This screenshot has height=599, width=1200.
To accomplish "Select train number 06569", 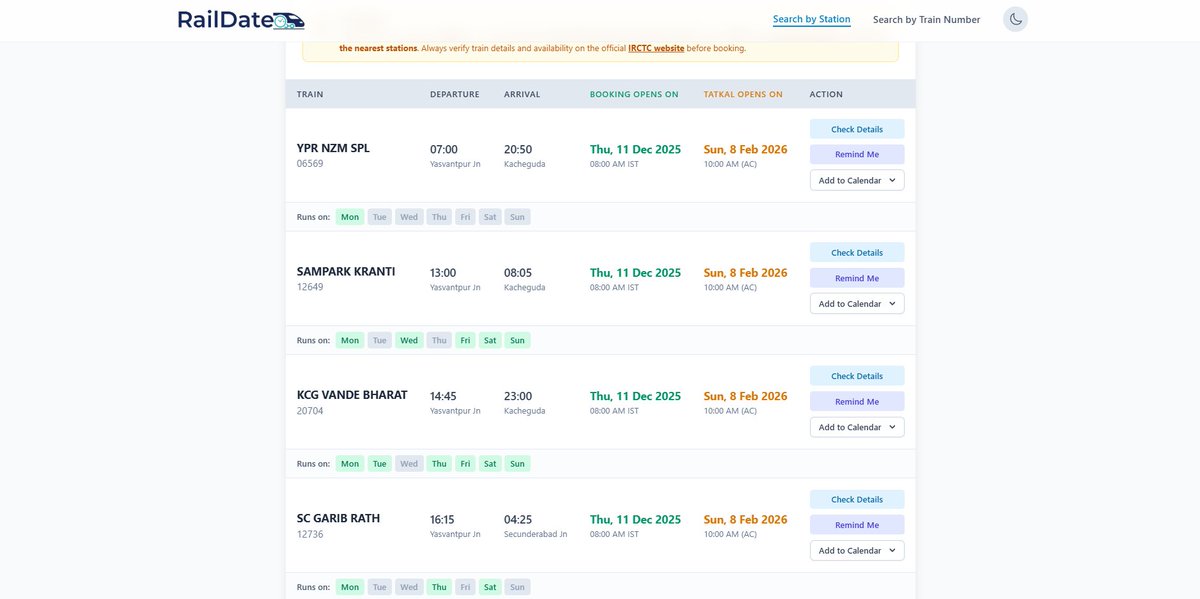I will (310, 163).
